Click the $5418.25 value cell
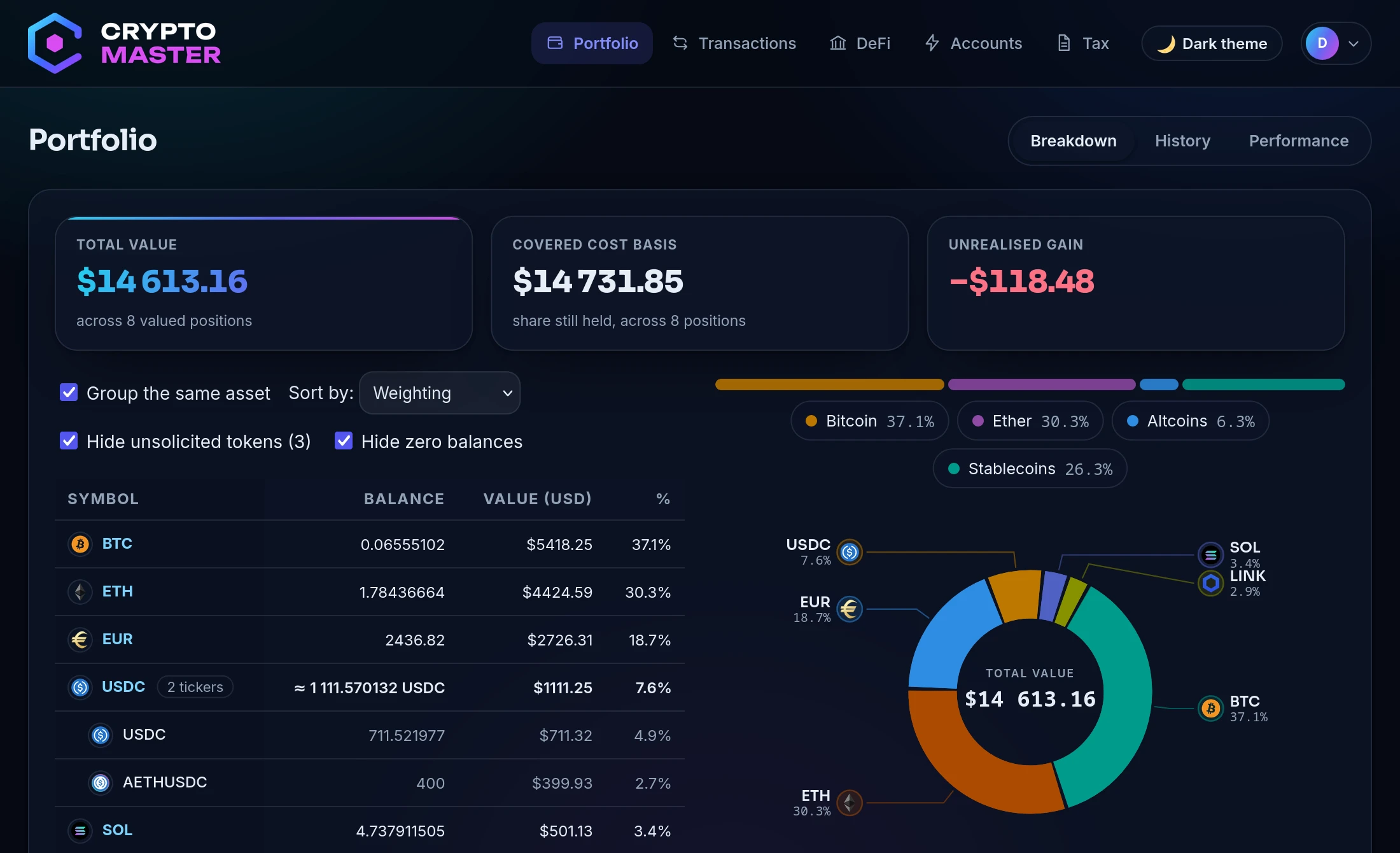The width and height of the screenshot is (1400, 853). [x=559, y=545]
